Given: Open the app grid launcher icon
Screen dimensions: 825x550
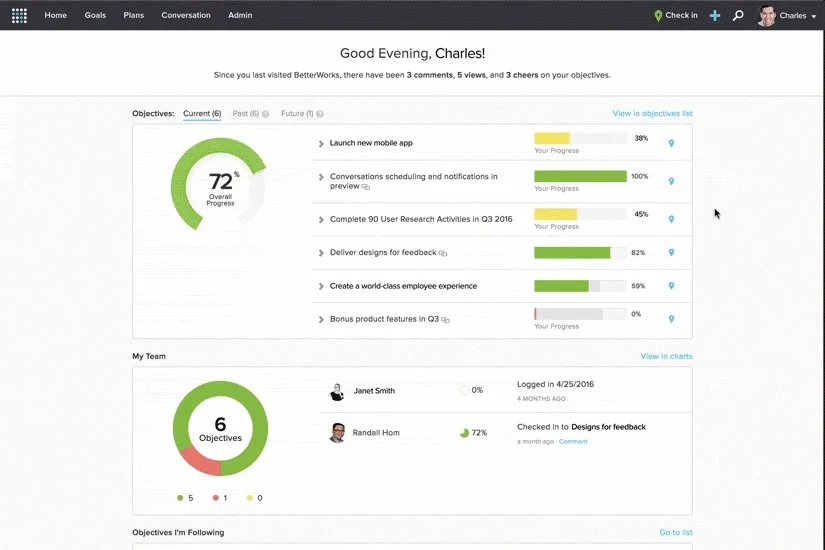Looking at the screenshot, I should pyautogui.click(x=19, y=16).
